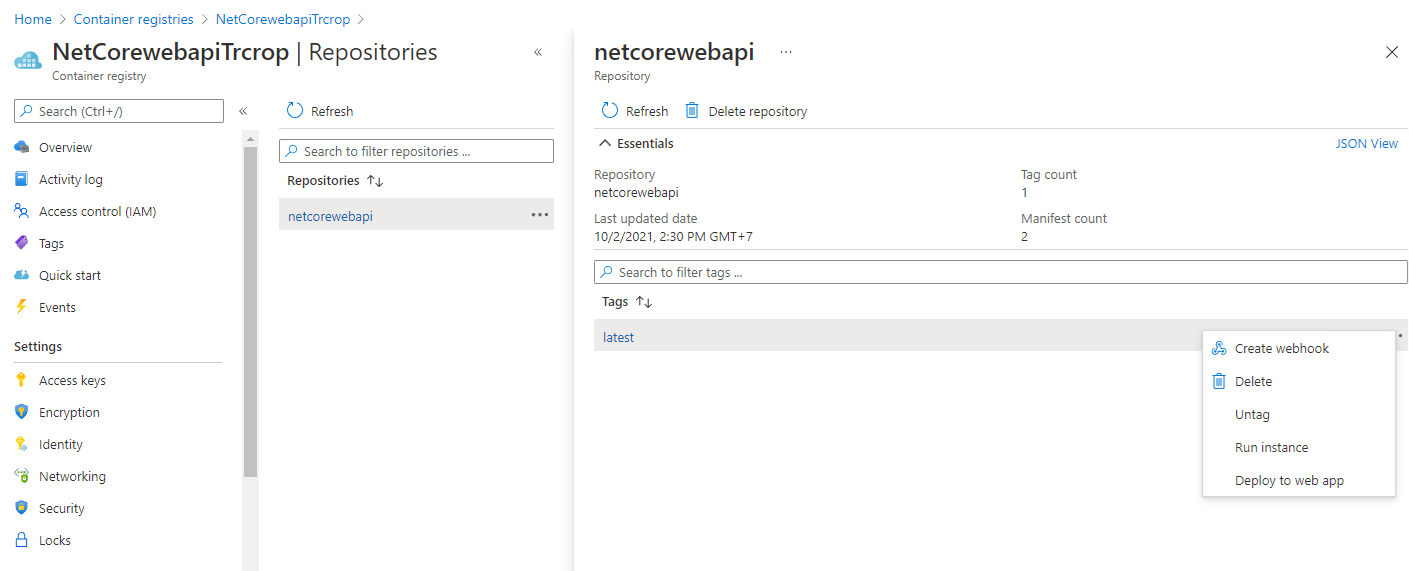Open the Activity log sidebar icon

click(22, 179)
